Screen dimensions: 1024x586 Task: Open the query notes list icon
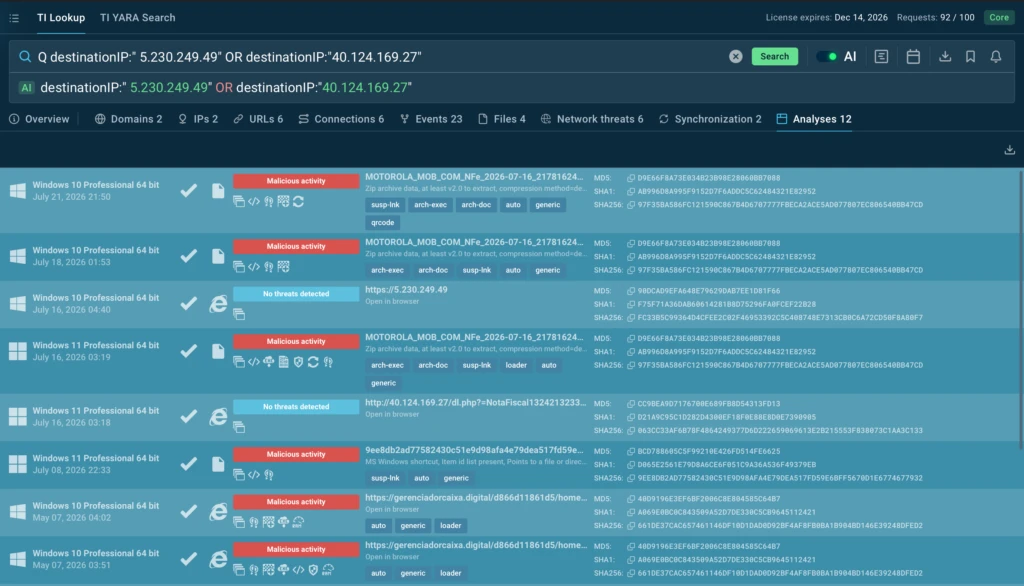(x=881, y=57)
